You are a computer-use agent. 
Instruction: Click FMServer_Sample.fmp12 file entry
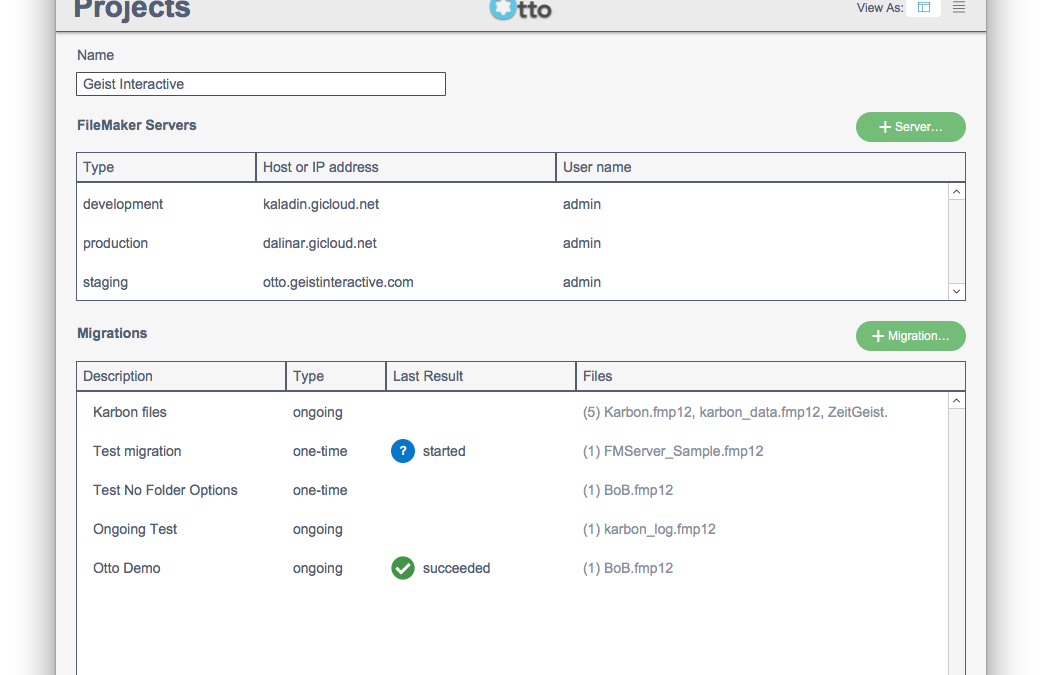(x=673, y=451)
